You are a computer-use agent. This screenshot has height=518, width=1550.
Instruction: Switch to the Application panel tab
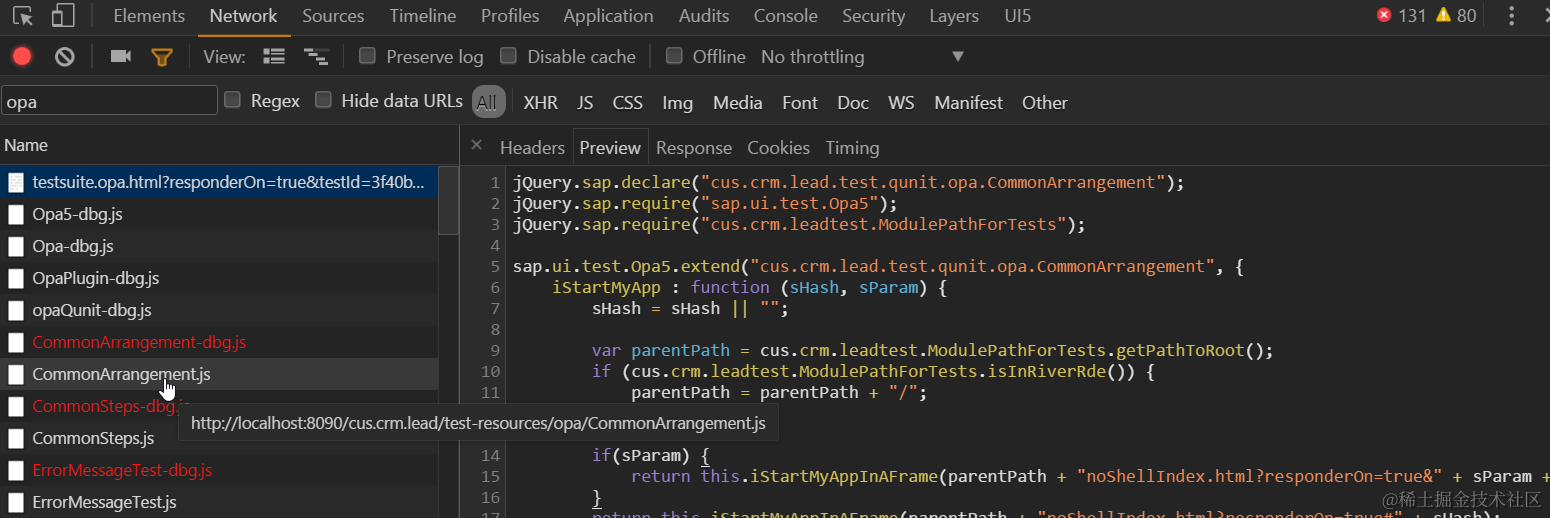click(x=608, y=16)
